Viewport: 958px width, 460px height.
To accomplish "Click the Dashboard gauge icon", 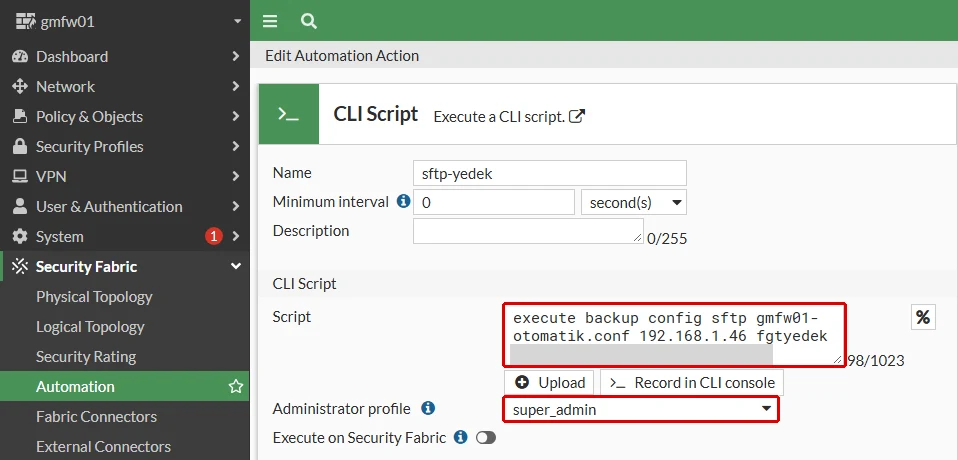I will tap(20, 56).
